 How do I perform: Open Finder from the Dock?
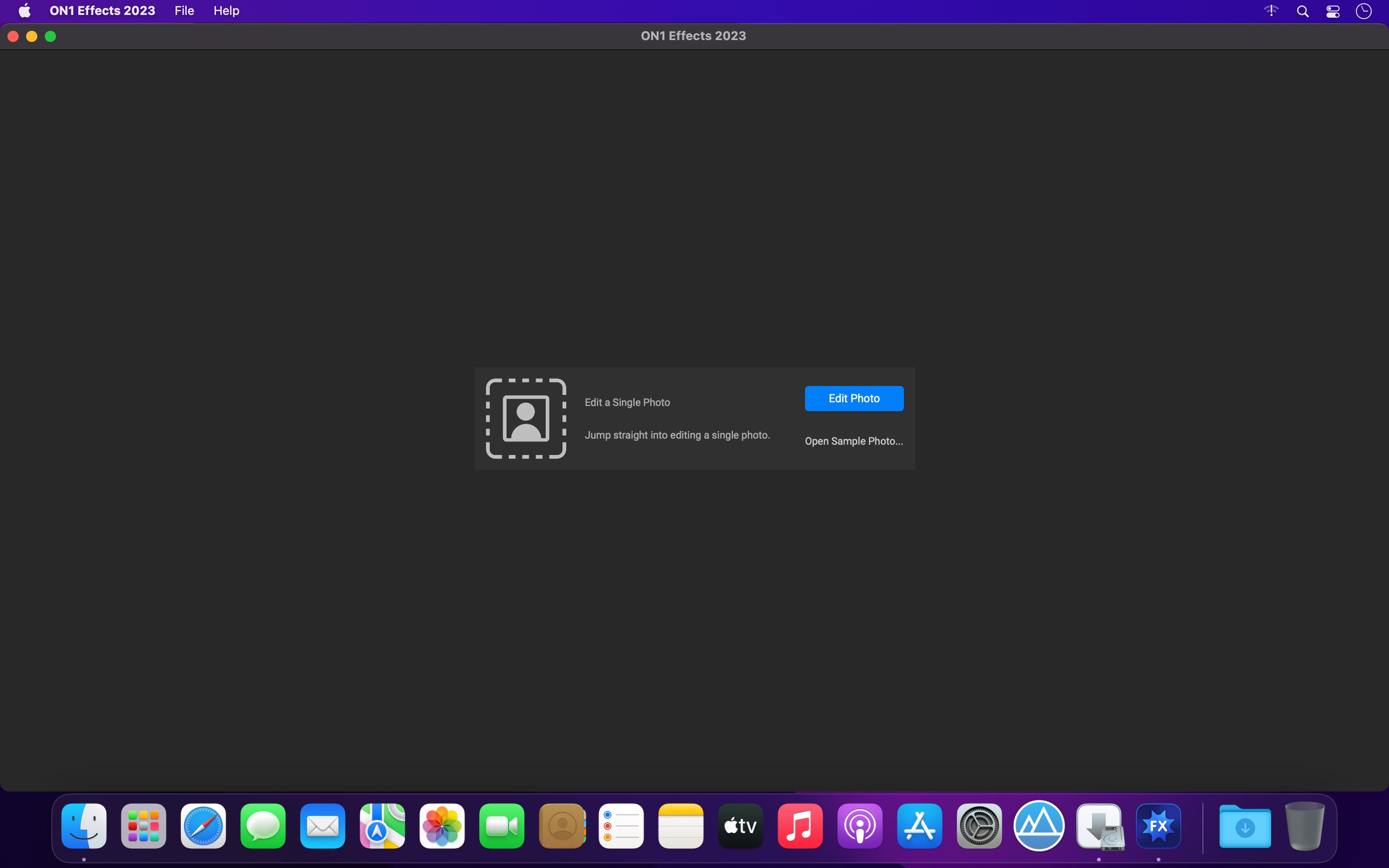point(84,826)
